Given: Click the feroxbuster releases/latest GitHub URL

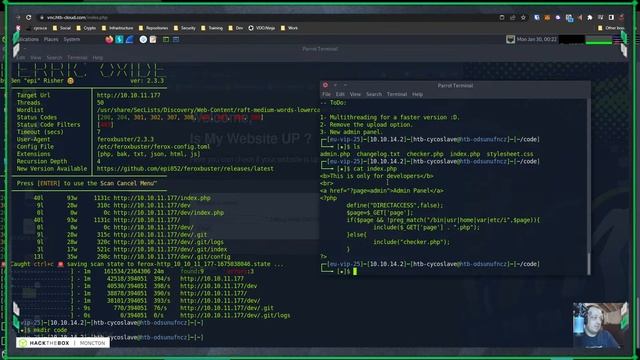Looking at the screenshot, I should (185, 169).
